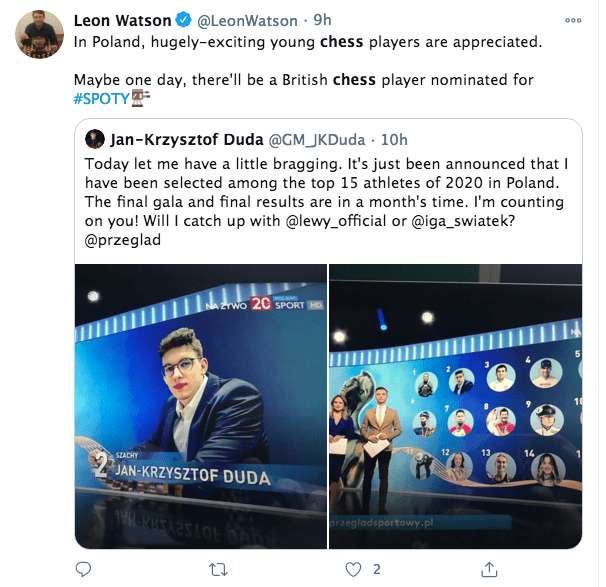This screenshot has width=606, height=587.
Task: Visit the @GM_JKDuda handle
Action: (317, 140)
